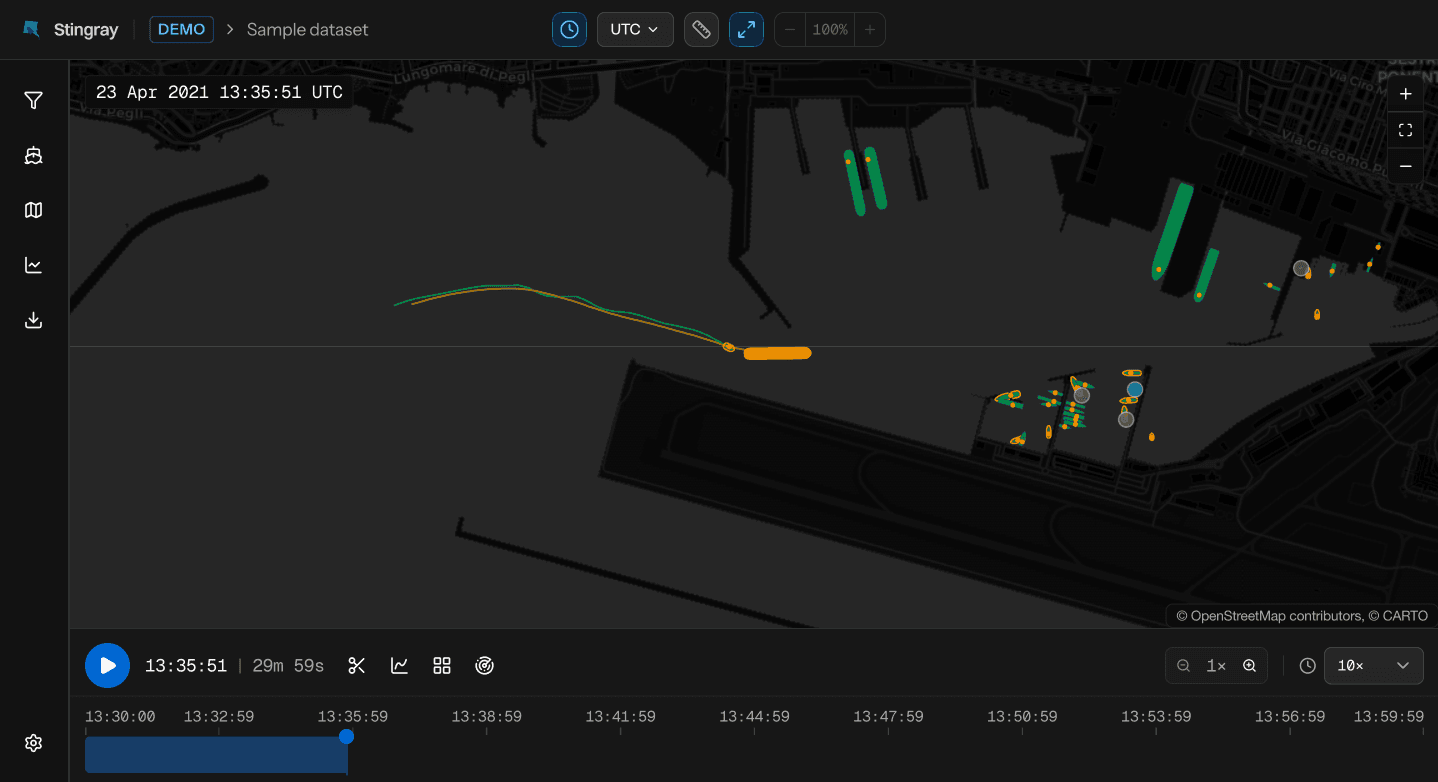The width and height of the screenshot is (1438, 782).
Task: Open the chart analytics icon in sidebar
Action: coord(33,265)
